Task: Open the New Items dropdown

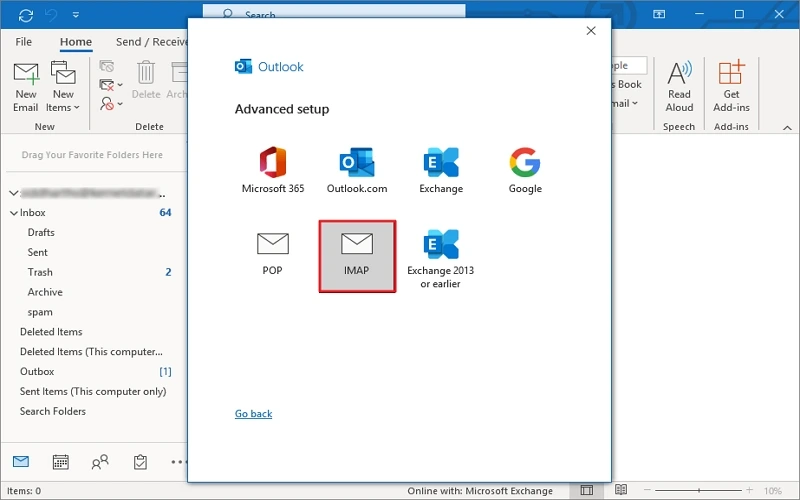Action: [x=63, y=87]
